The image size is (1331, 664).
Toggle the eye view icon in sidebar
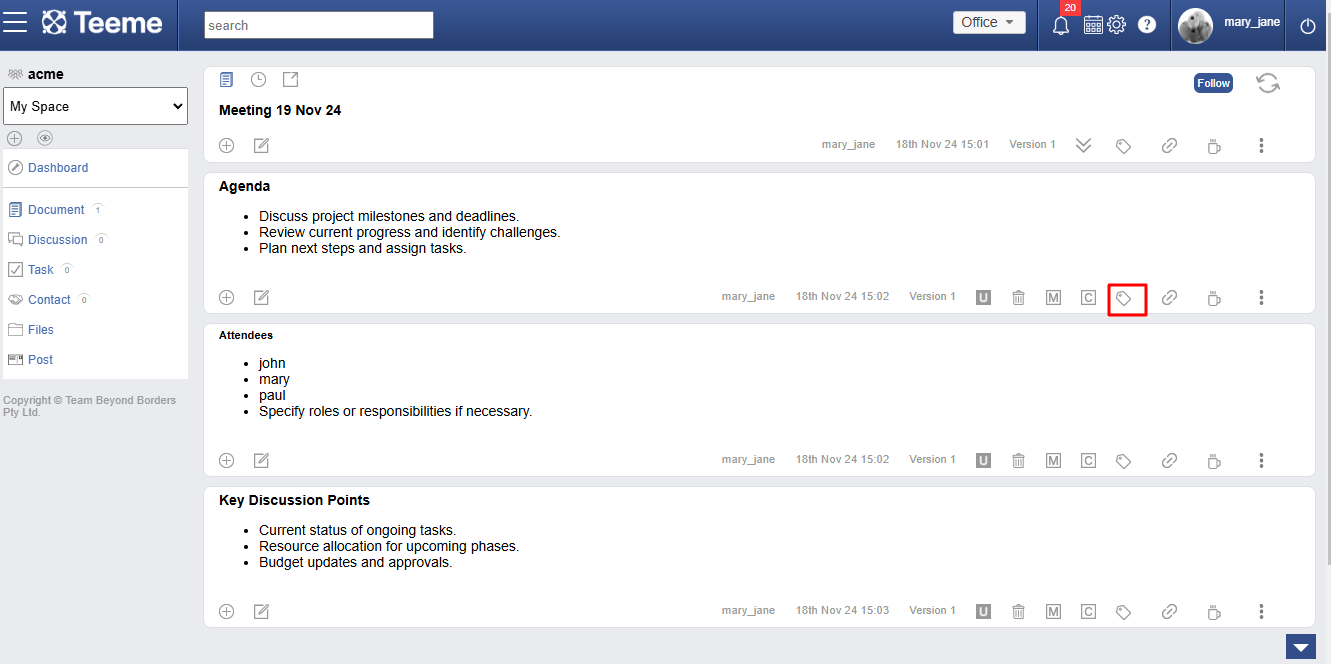[45, 138]
